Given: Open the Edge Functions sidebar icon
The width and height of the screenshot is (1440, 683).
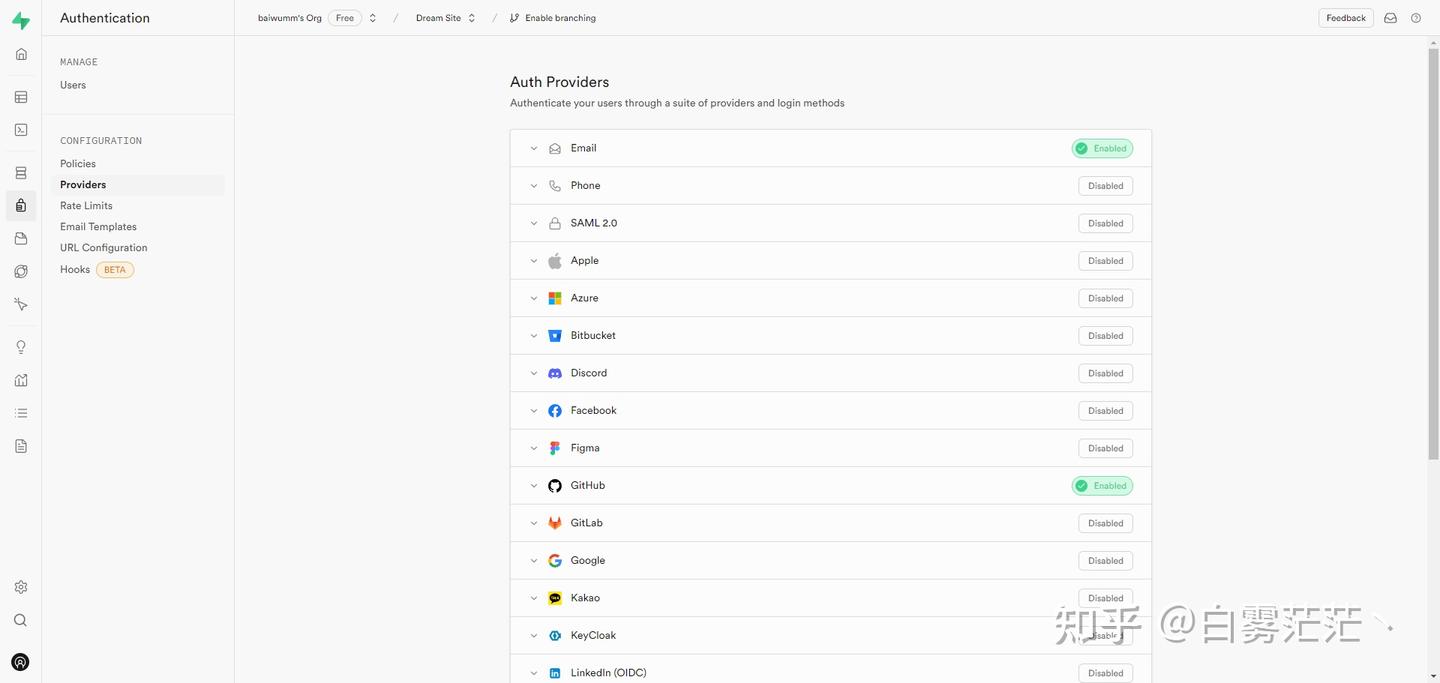Looking at the screenshot, I should pyautogui.click(x=21, y=271).
